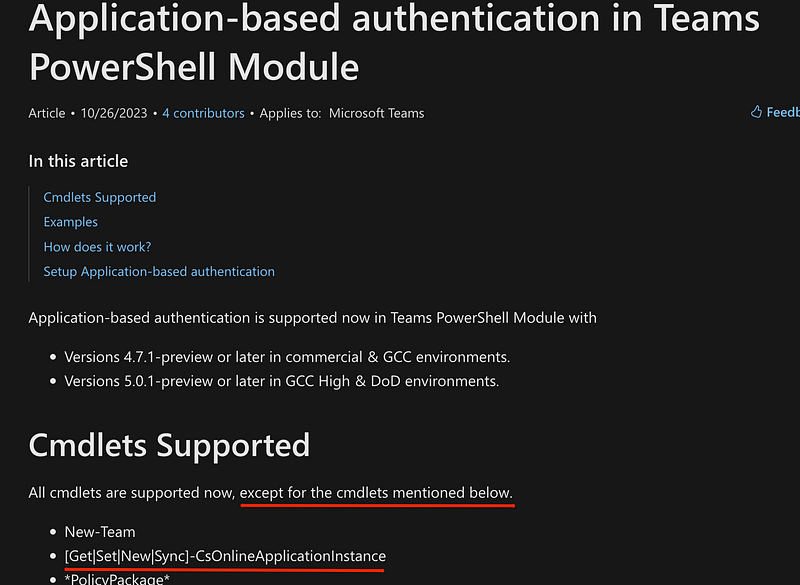
Task: Open the 4 contributors link
Action: pyautogui.click(x=203, y=113)
